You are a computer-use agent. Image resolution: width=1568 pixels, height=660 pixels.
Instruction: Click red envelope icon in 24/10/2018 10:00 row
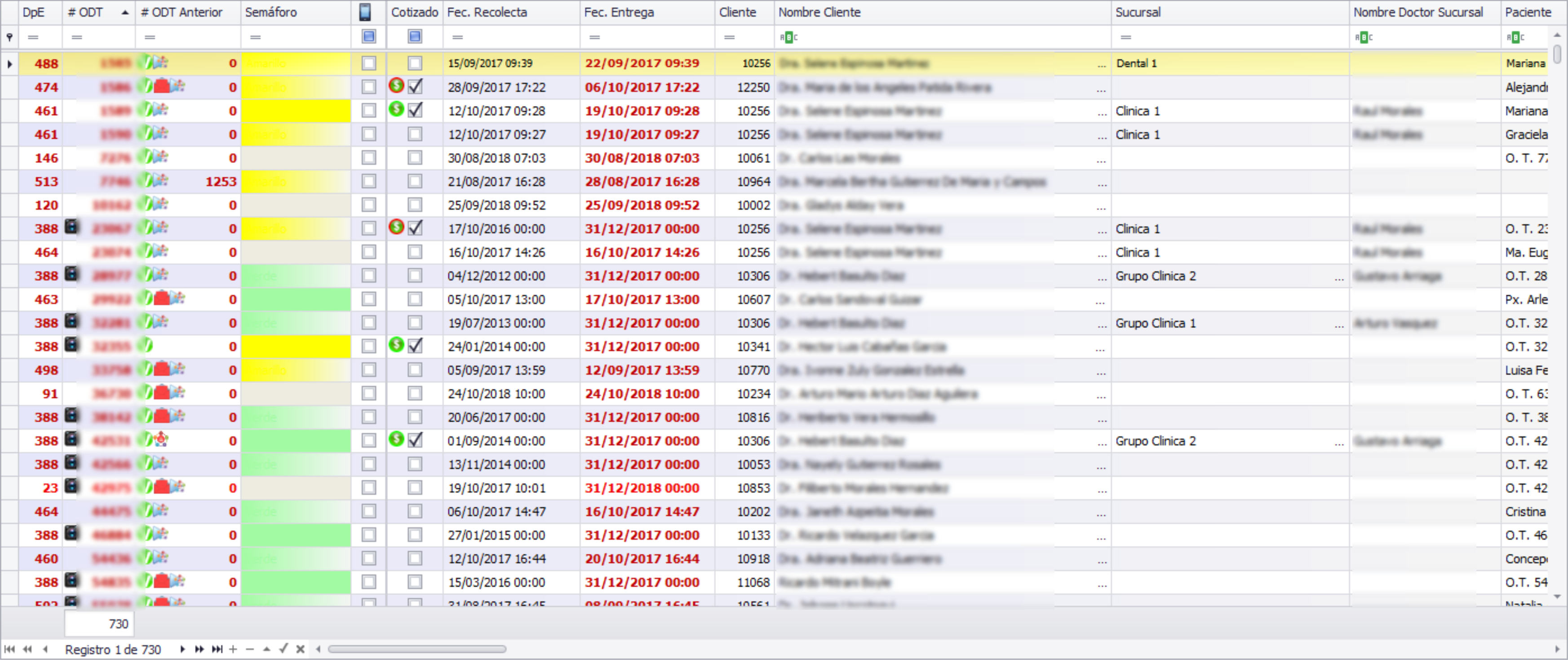(x=161, y=393)
